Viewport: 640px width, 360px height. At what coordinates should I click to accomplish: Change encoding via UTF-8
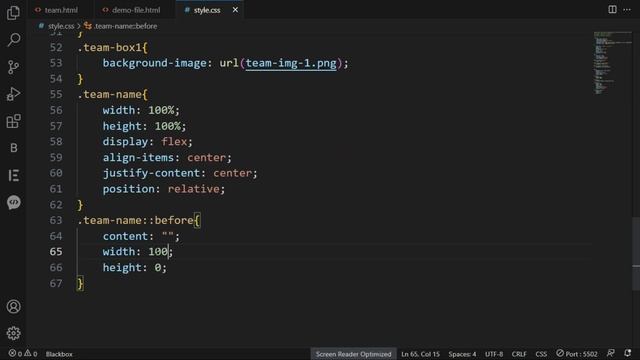[494, 354]
